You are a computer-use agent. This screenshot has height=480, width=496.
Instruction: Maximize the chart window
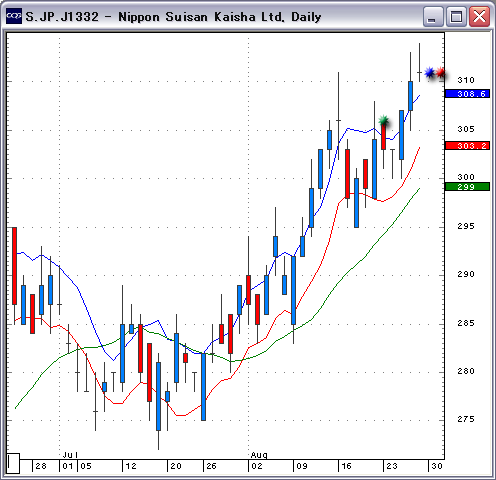point(456,16)
